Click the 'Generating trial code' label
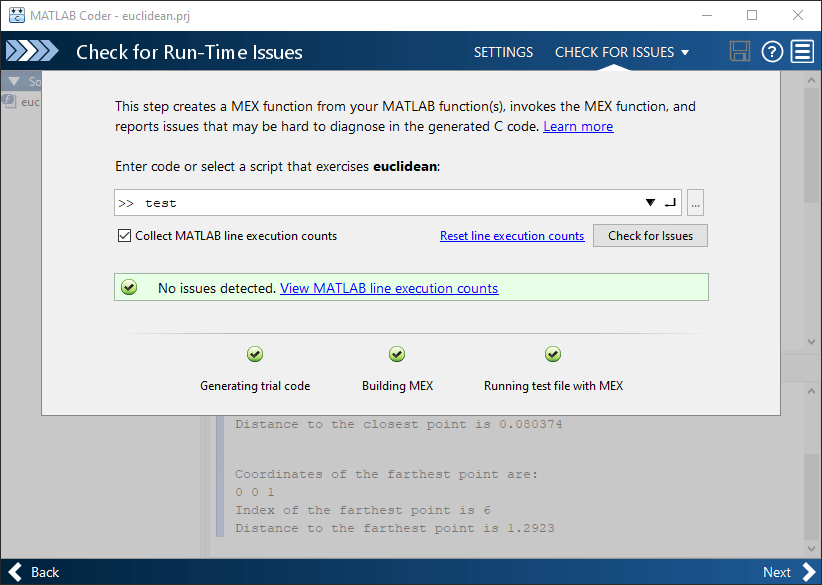The width and height of the screenshot is (822, 585). point(255,386)
